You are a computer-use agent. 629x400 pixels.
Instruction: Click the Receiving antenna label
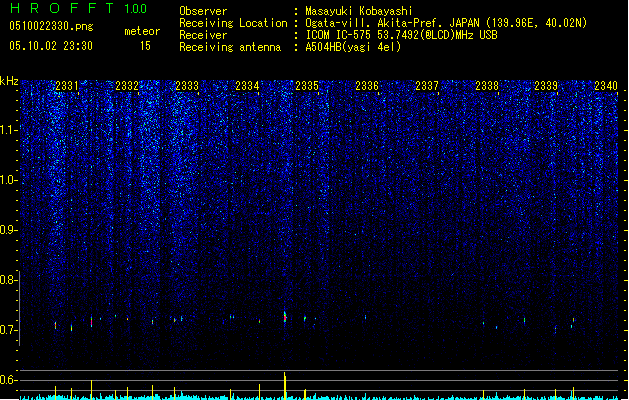(x=230, y=47)
